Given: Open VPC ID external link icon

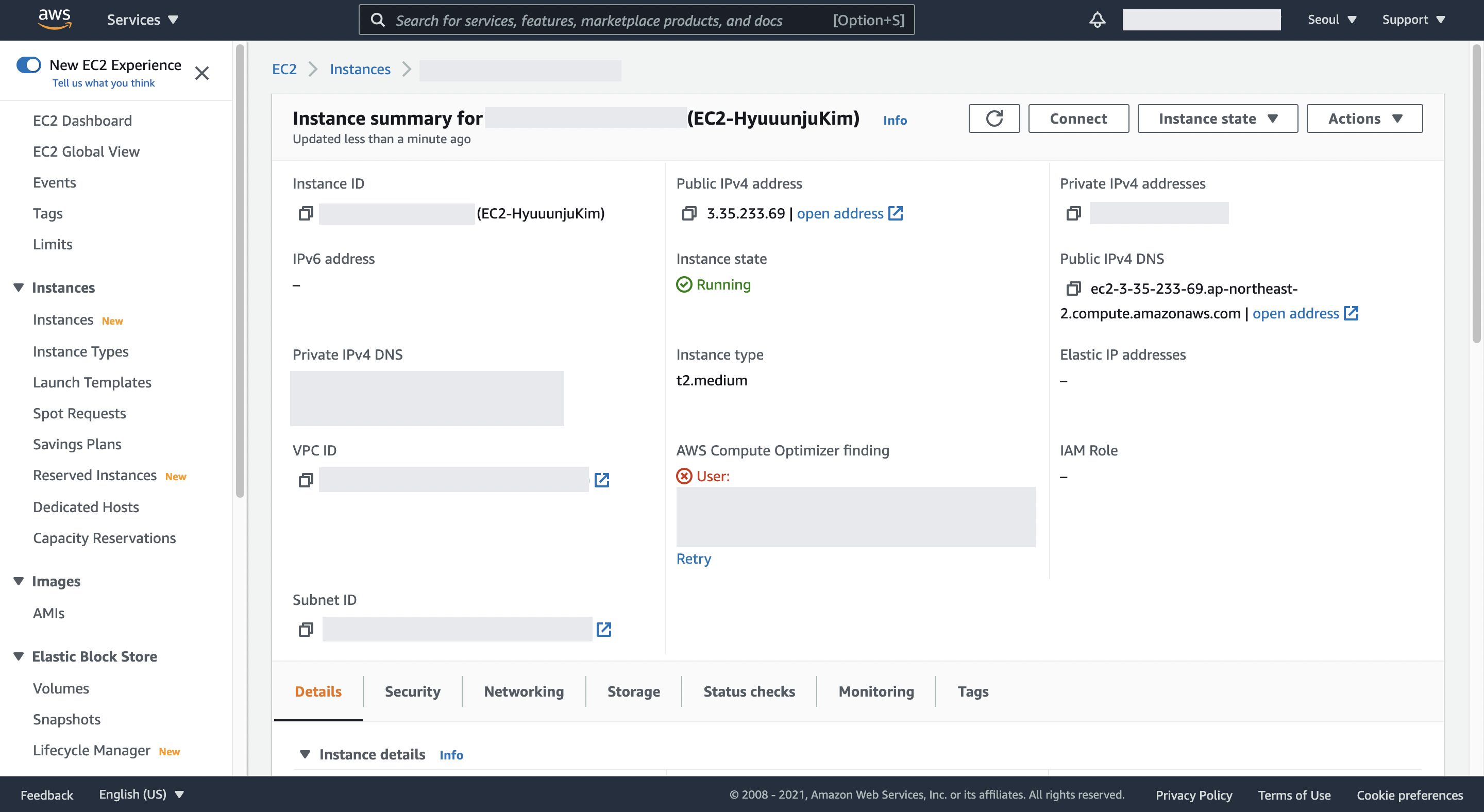Looking at the screenshot, I should coord(601,480).
